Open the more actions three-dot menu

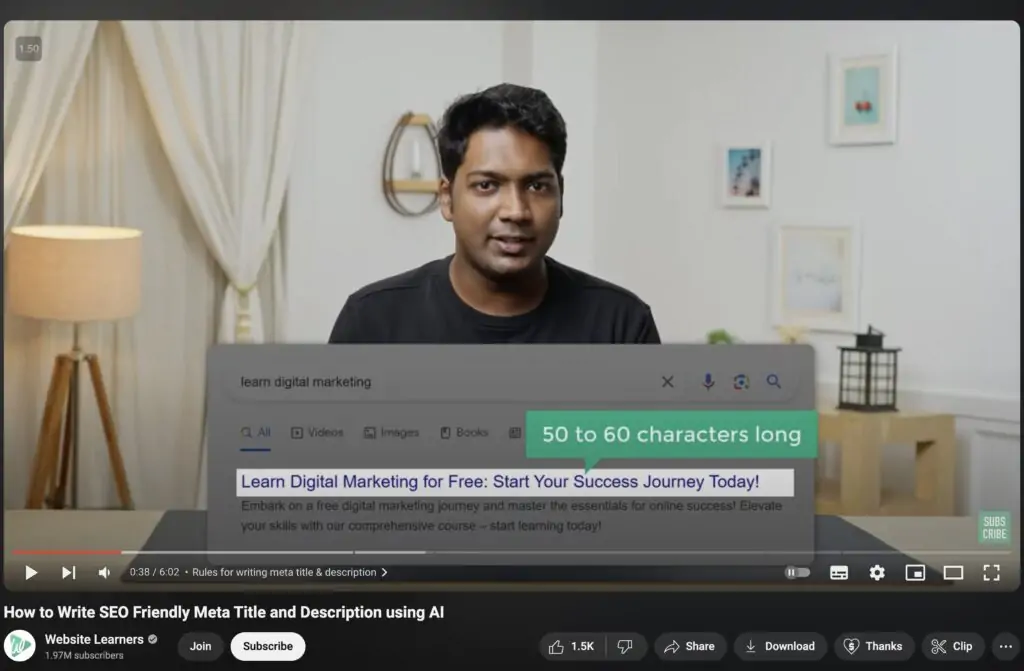[x=1003, y=646]
